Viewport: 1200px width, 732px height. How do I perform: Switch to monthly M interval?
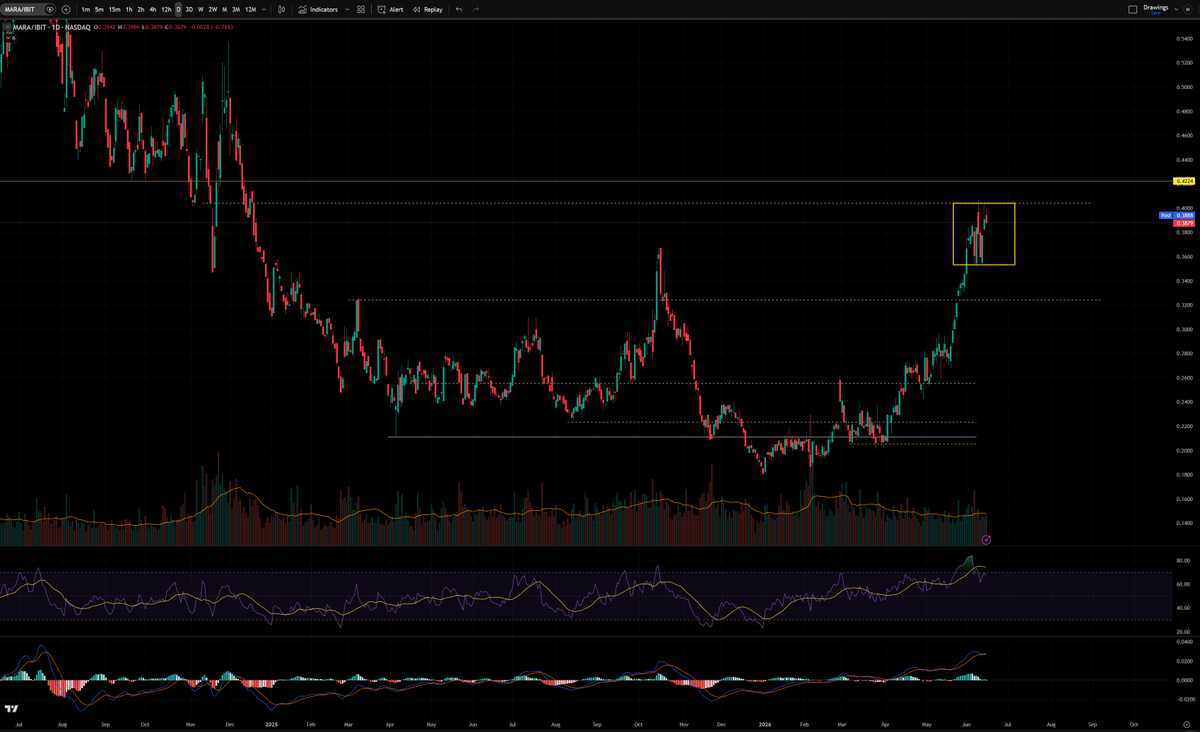click(224, 9)
